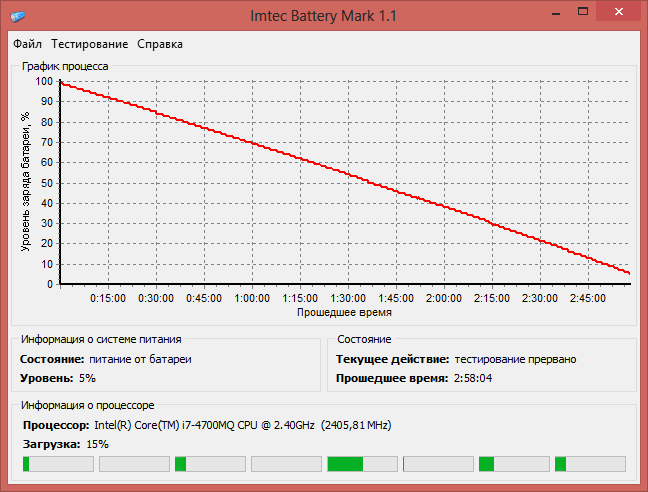Click the 'Информация о процессоре' group label
This screenshot has width=648, height=492.
pyautogui.click(x=88, y=406)
